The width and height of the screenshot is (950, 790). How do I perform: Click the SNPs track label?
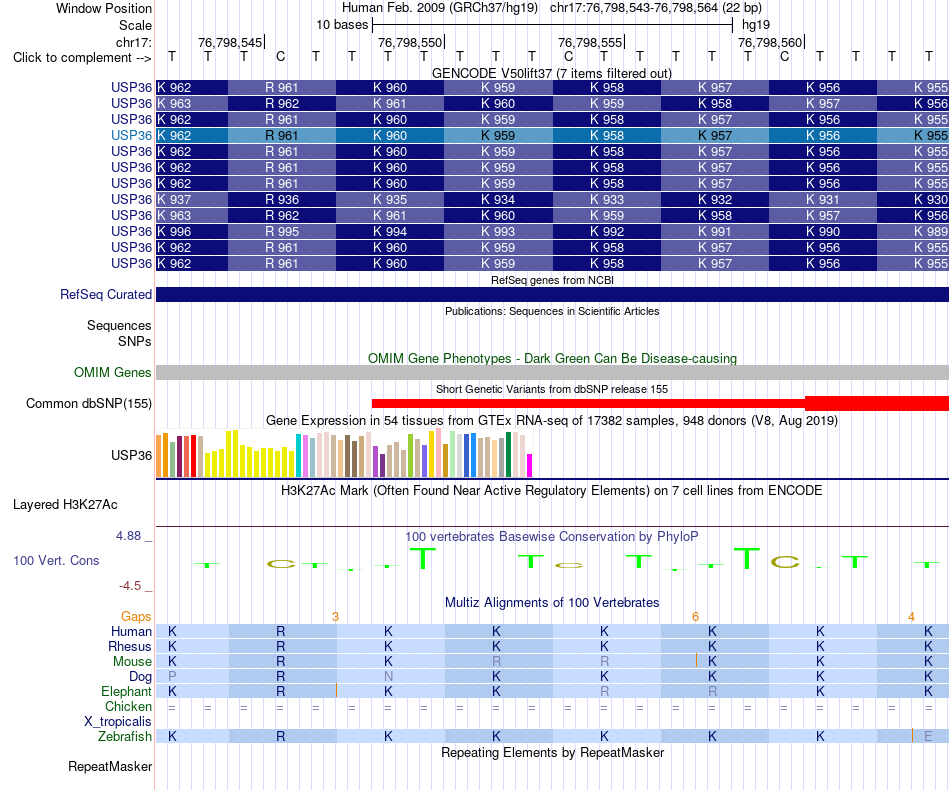(135, 341)
